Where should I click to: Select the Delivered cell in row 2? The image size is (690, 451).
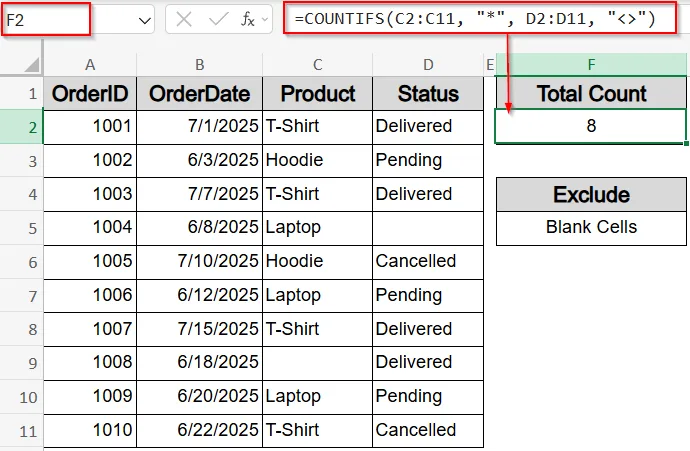[428, 127]
